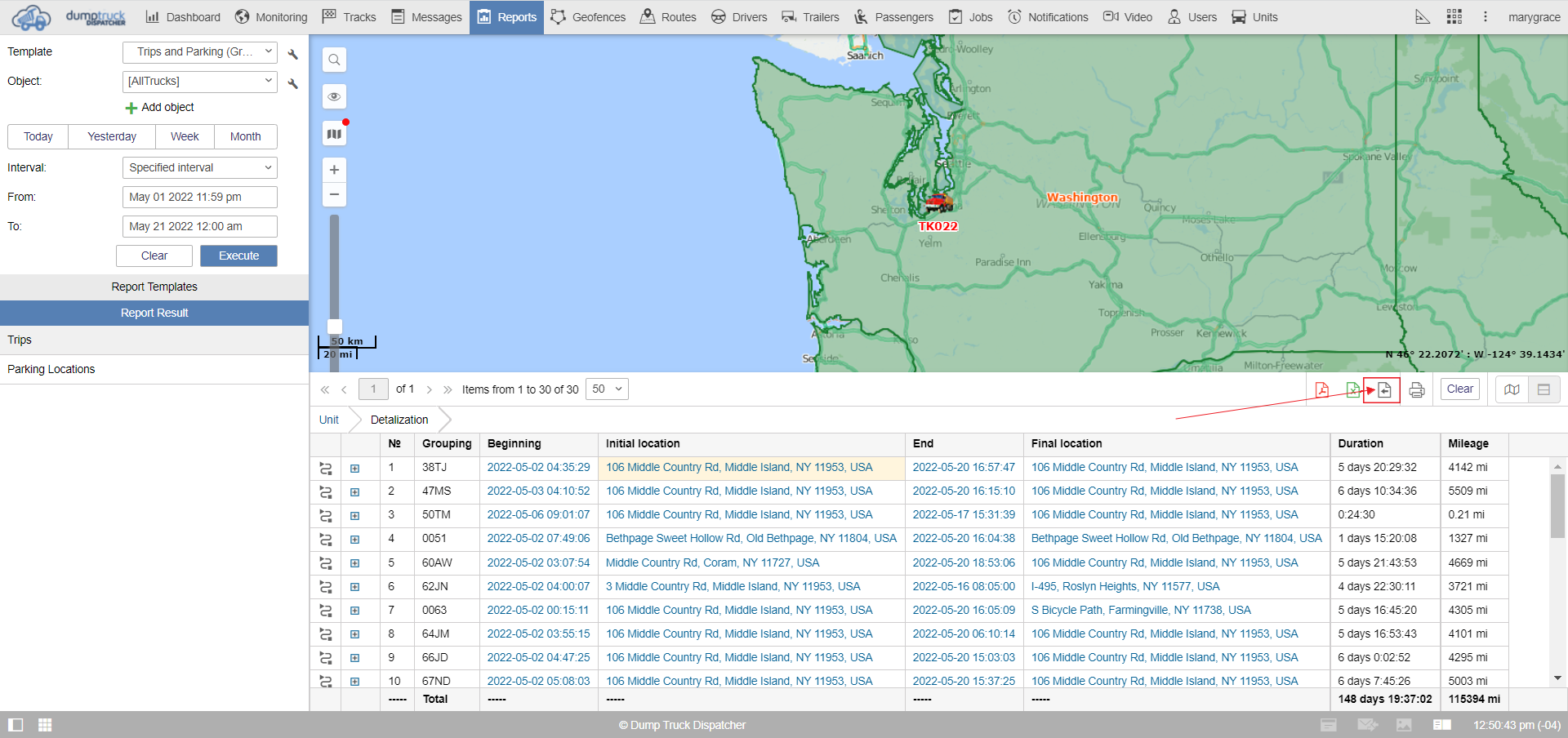Click the map zoom slider handle

pos(334,327)
